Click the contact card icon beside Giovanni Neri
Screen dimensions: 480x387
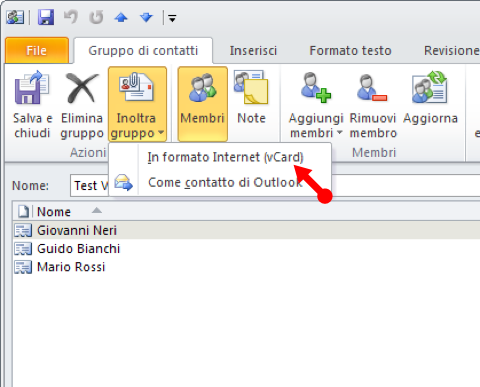click(23, 230)
